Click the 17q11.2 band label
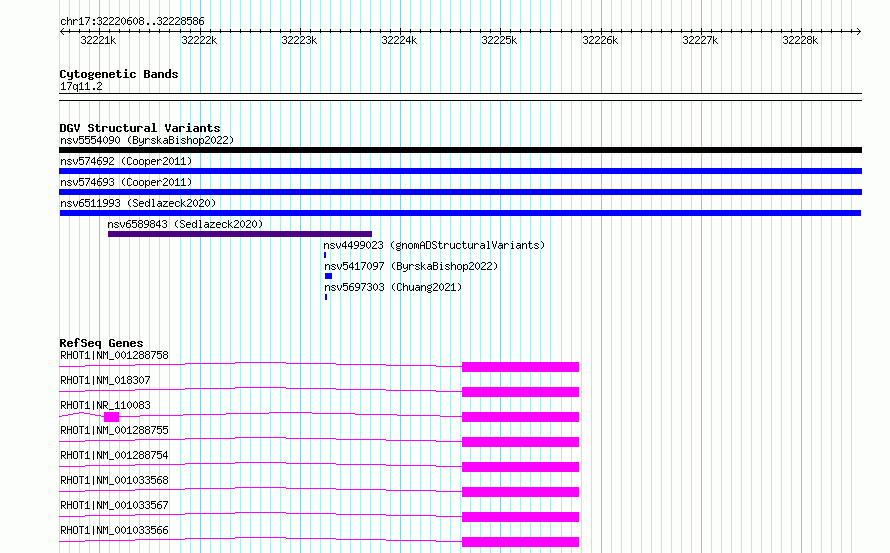The height and width of the screenshot is (553, 890). click(x=81, y=86)
